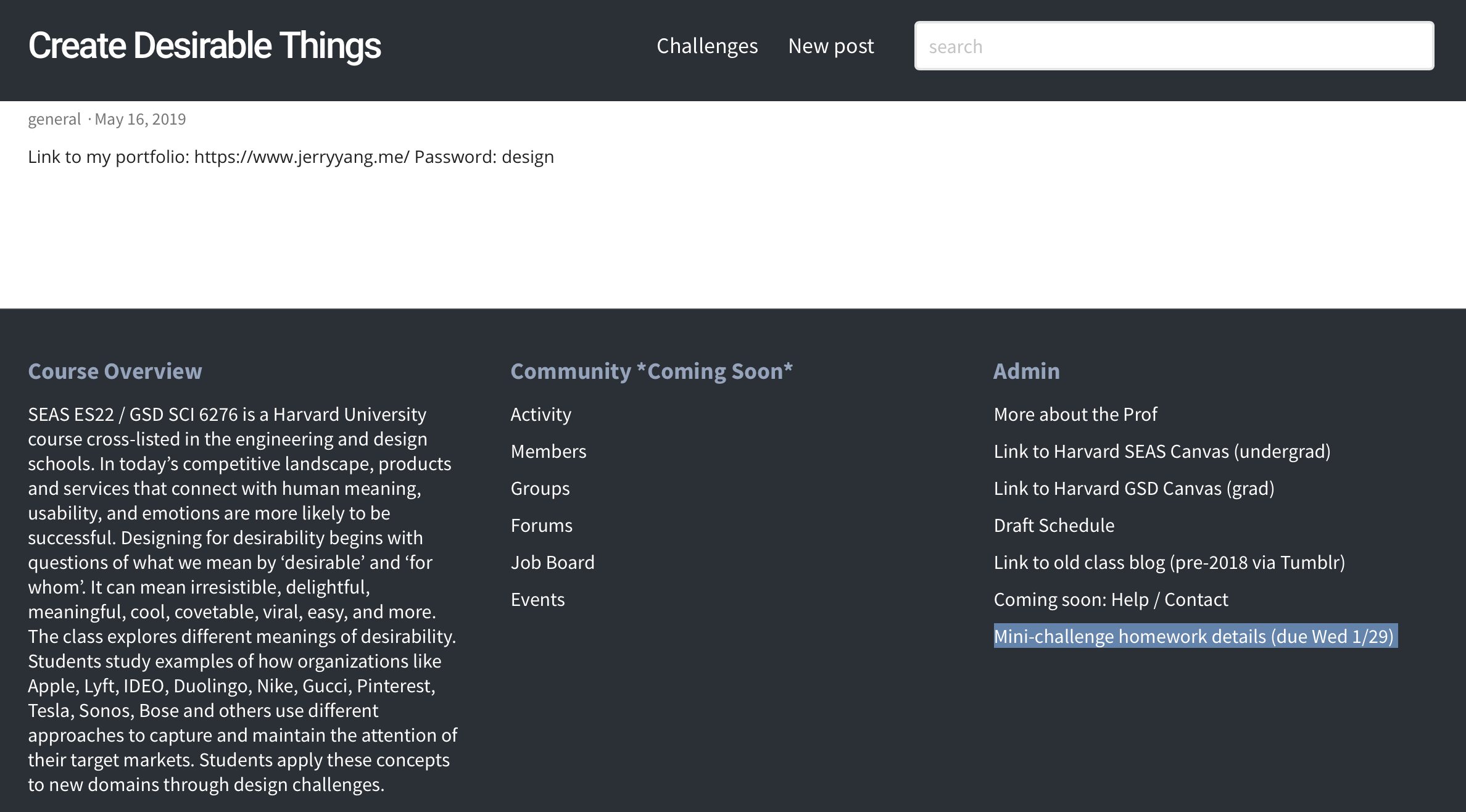Open the Job Board link
This screenshot has height=812, width=1466.
coord(552,562)
